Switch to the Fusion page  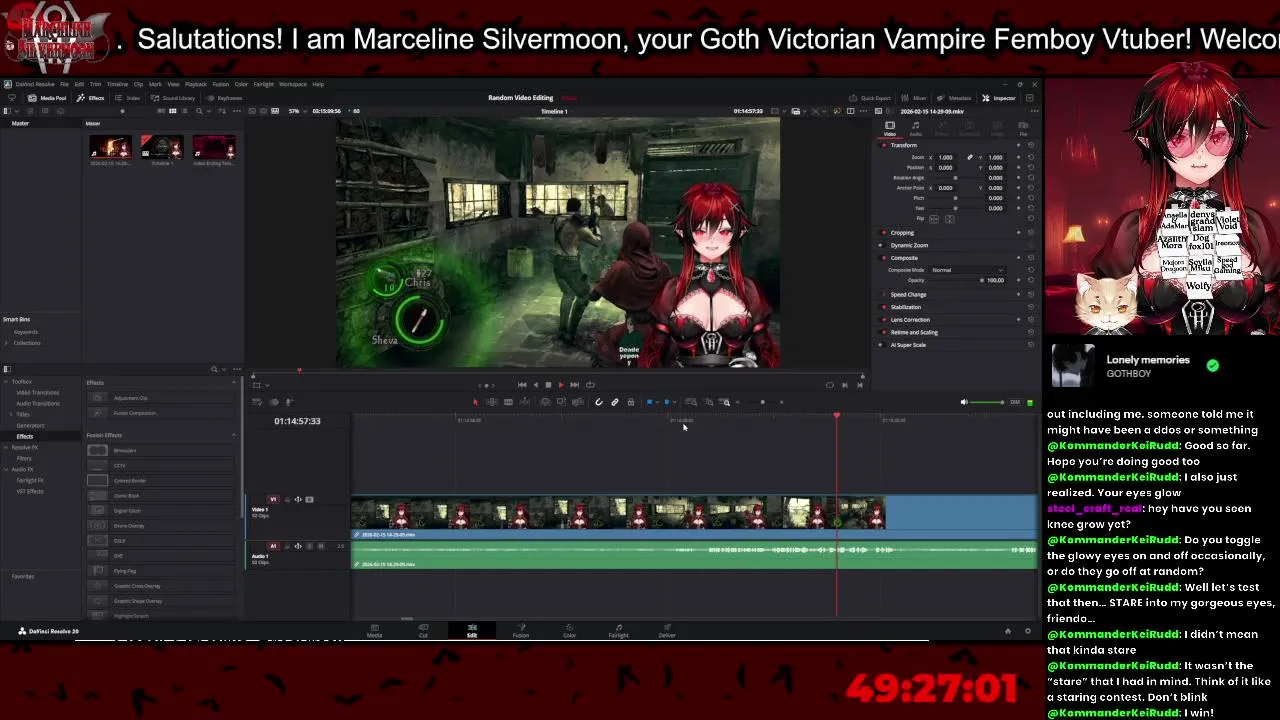tap(520, 631)
